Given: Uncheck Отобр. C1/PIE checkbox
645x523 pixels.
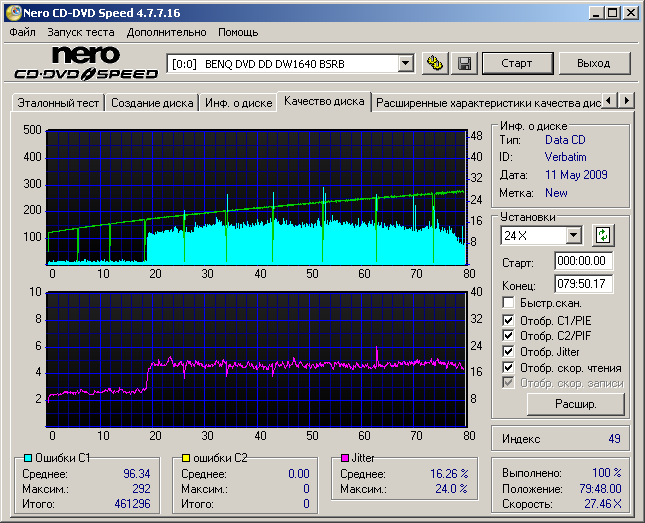Looking at the screenshot, I should coord(508,320).
